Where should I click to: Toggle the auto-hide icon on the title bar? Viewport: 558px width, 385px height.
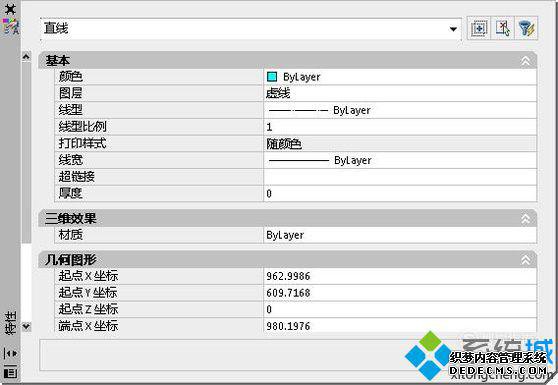[10, 353]
